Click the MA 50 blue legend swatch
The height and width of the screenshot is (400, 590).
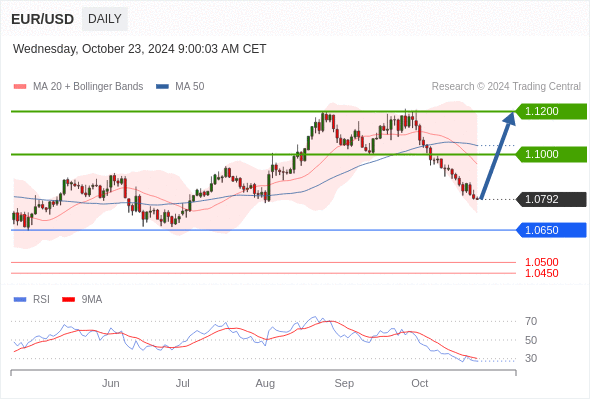coord(162,87)
